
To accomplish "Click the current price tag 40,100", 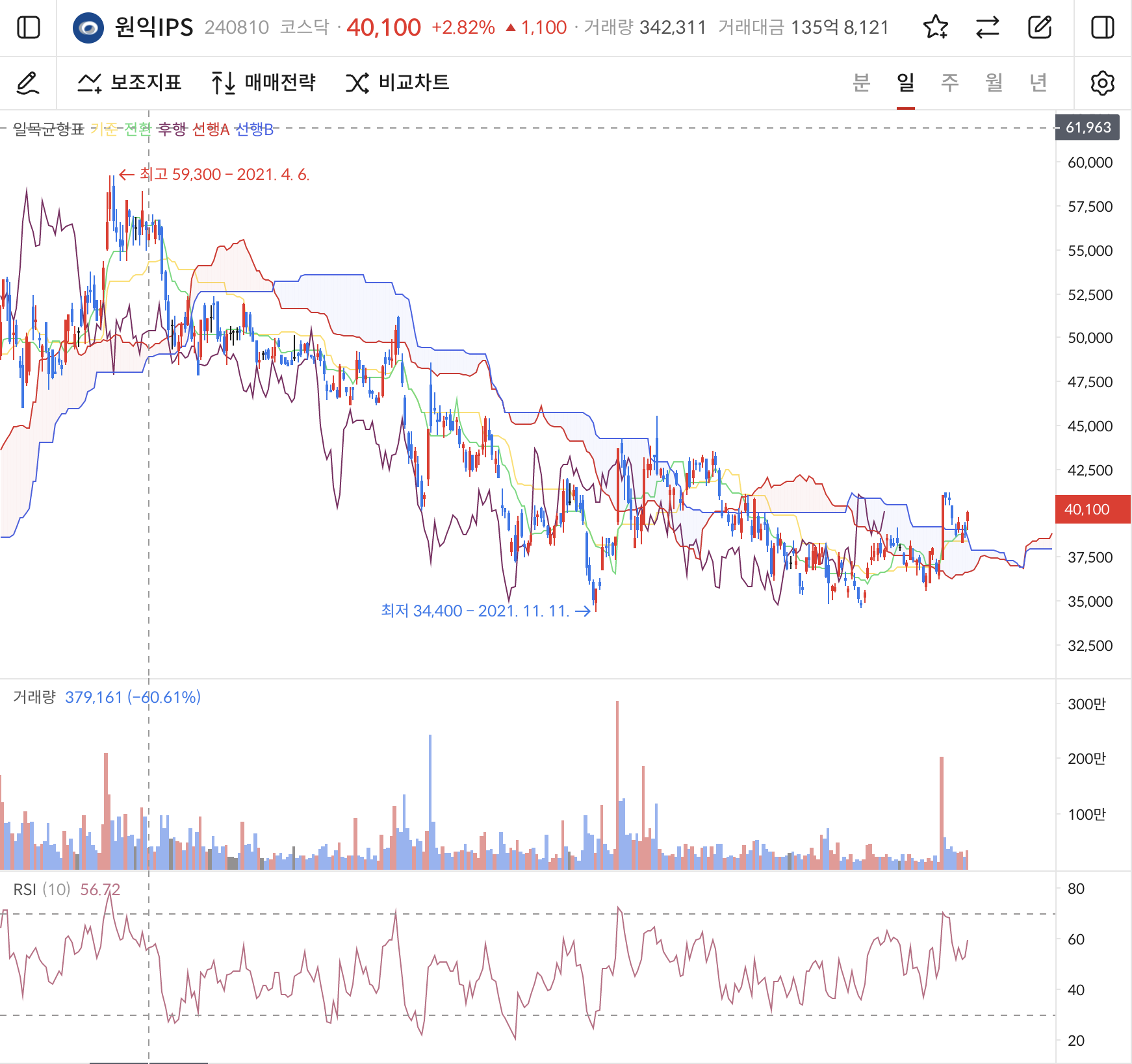I will pyautogui.click(x=1093, y=509).
